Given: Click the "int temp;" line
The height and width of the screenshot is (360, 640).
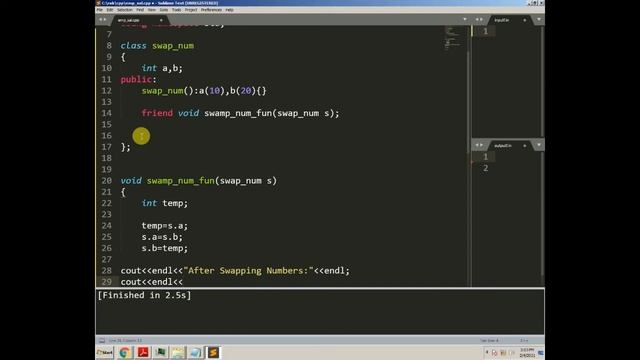Looking at the screenshot, I should (164, 203).
